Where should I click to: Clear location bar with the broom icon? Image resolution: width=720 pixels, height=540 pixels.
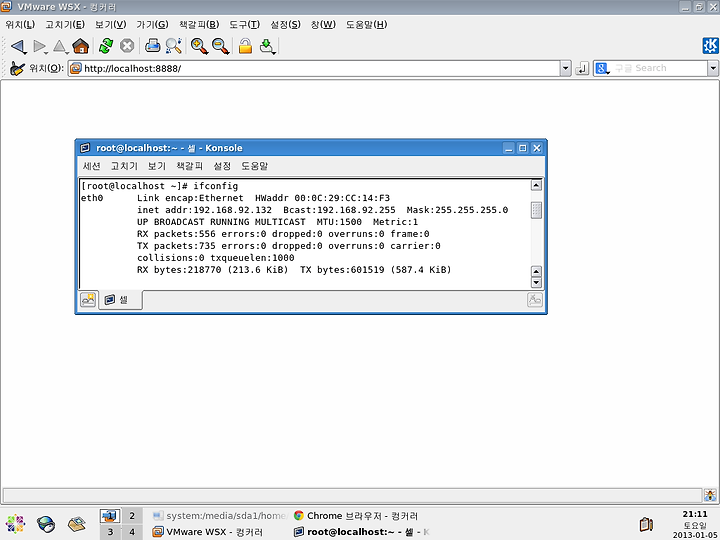[x=17, y=68]
